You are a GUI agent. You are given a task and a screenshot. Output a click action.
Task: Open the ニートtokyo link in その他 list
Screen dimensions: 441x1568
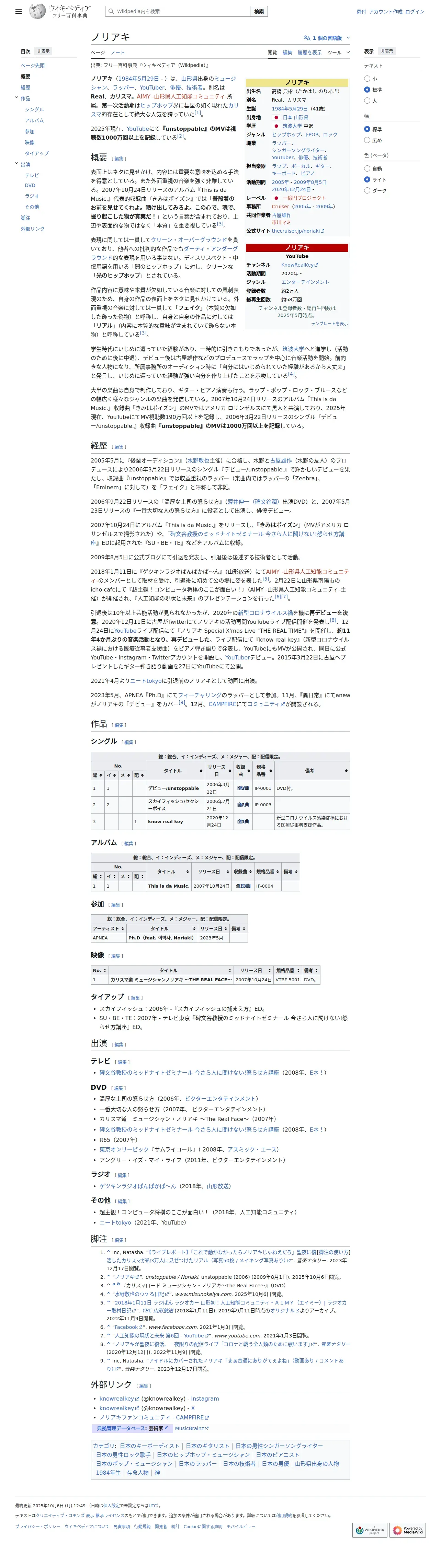(x=115, y=1222)
